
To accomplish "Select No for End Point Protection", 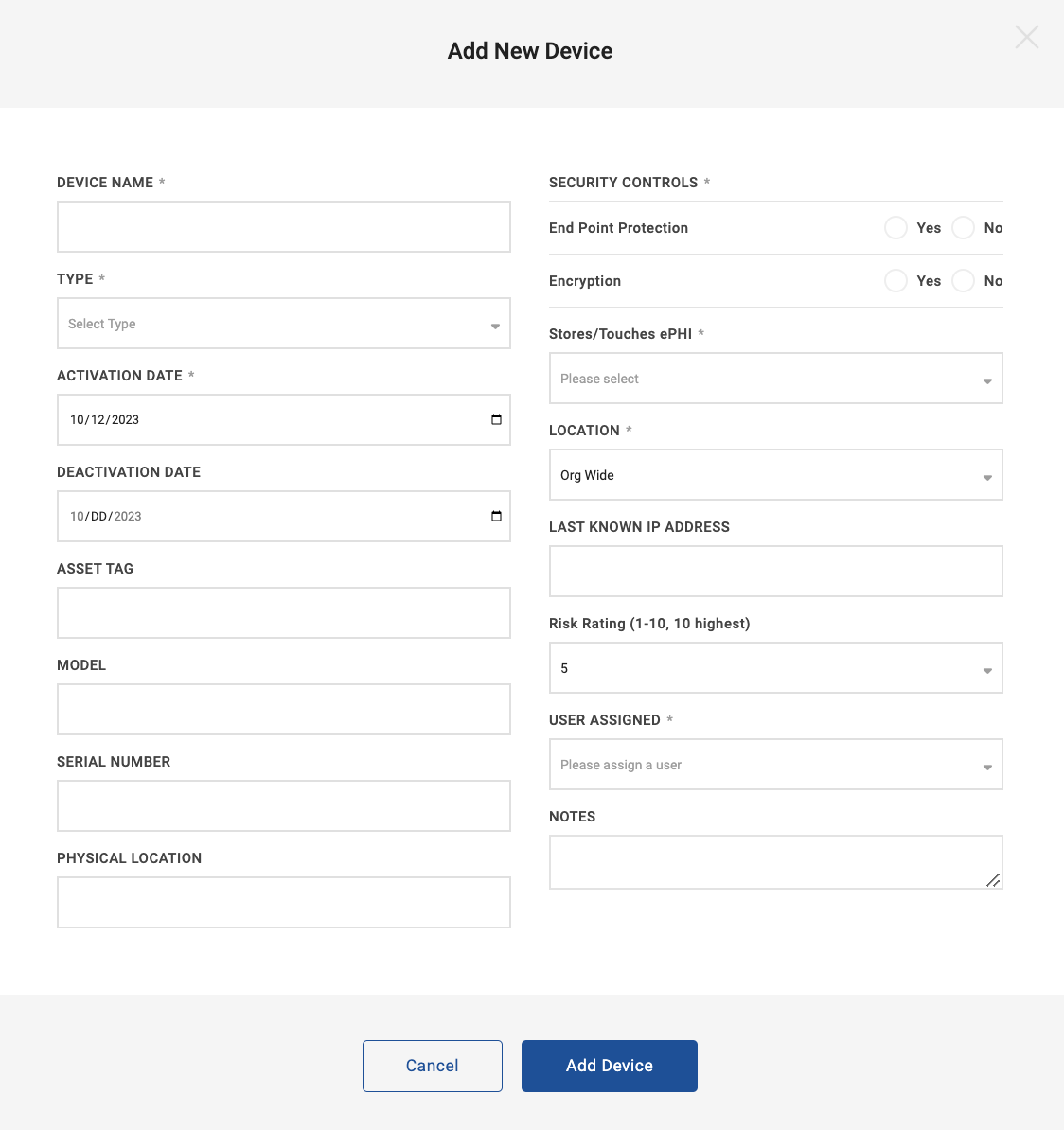I will (x=963, y=228).
